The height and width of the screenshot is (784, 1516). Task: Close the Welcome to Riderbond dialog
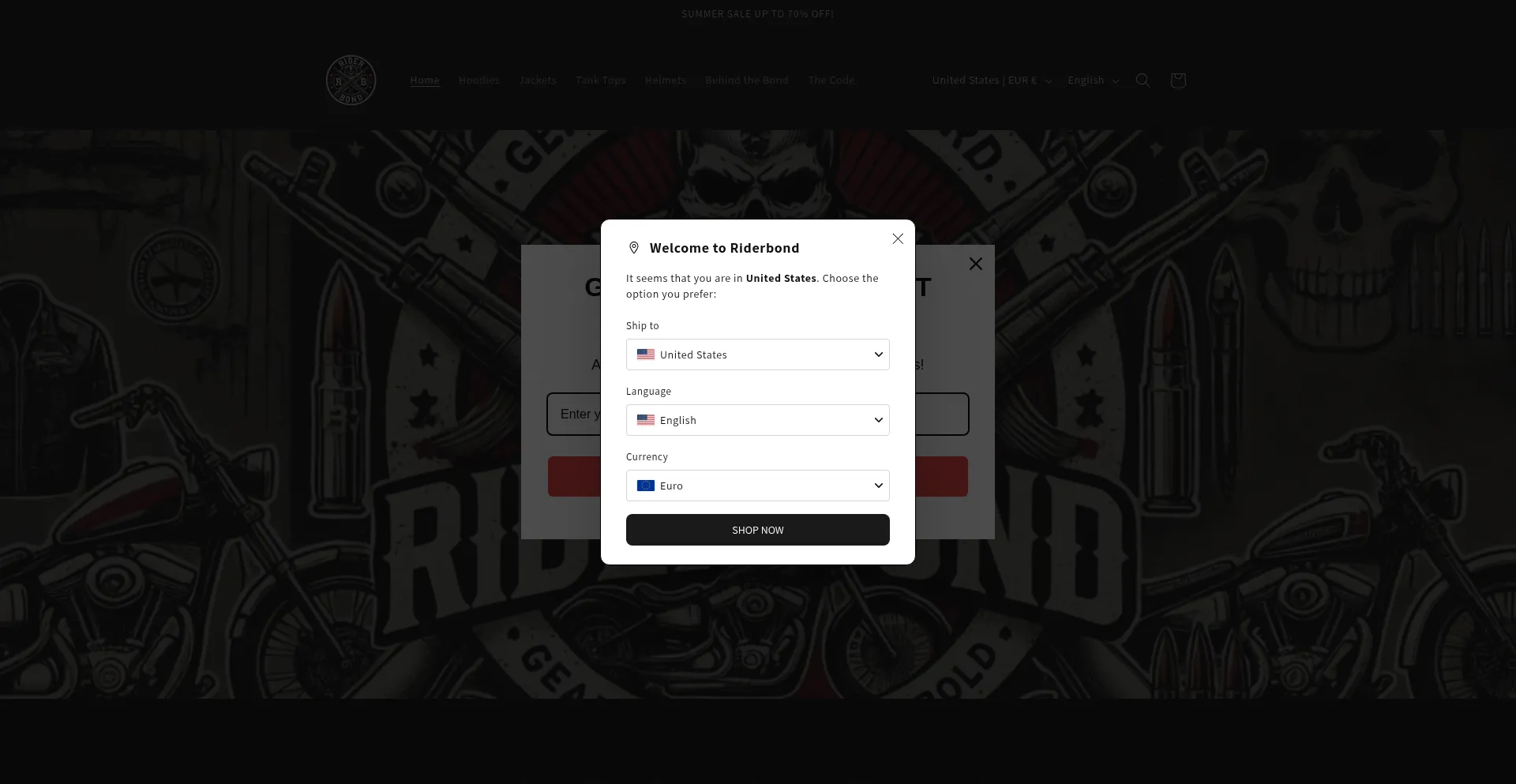(x=898, y=238)
